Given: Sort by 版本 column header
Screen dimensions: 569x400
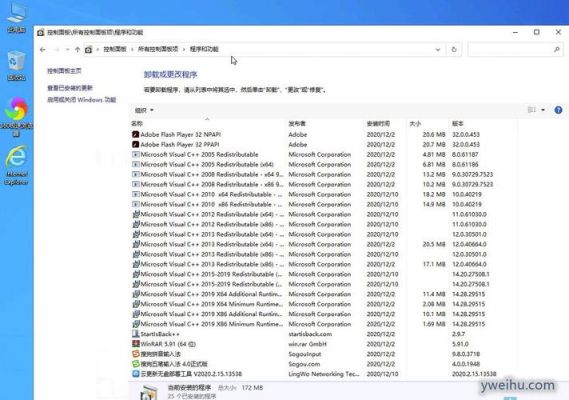Looking at the screenshot, I should click(458, 124).
